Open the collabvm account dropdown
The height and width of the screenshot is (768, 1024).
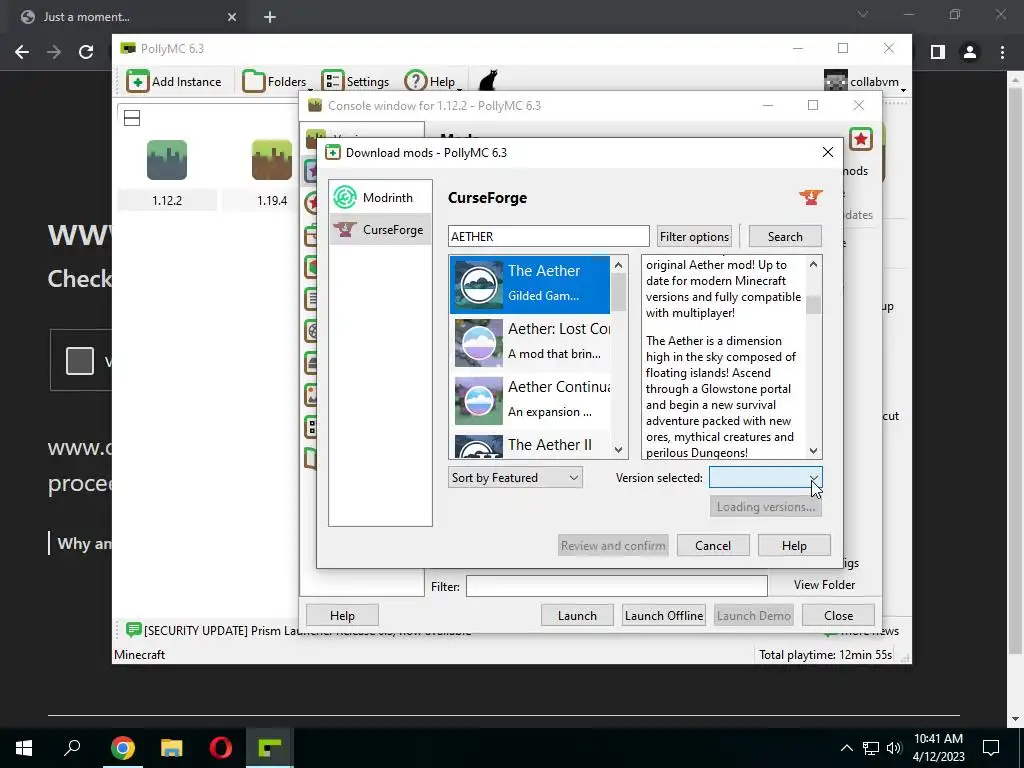865,82
